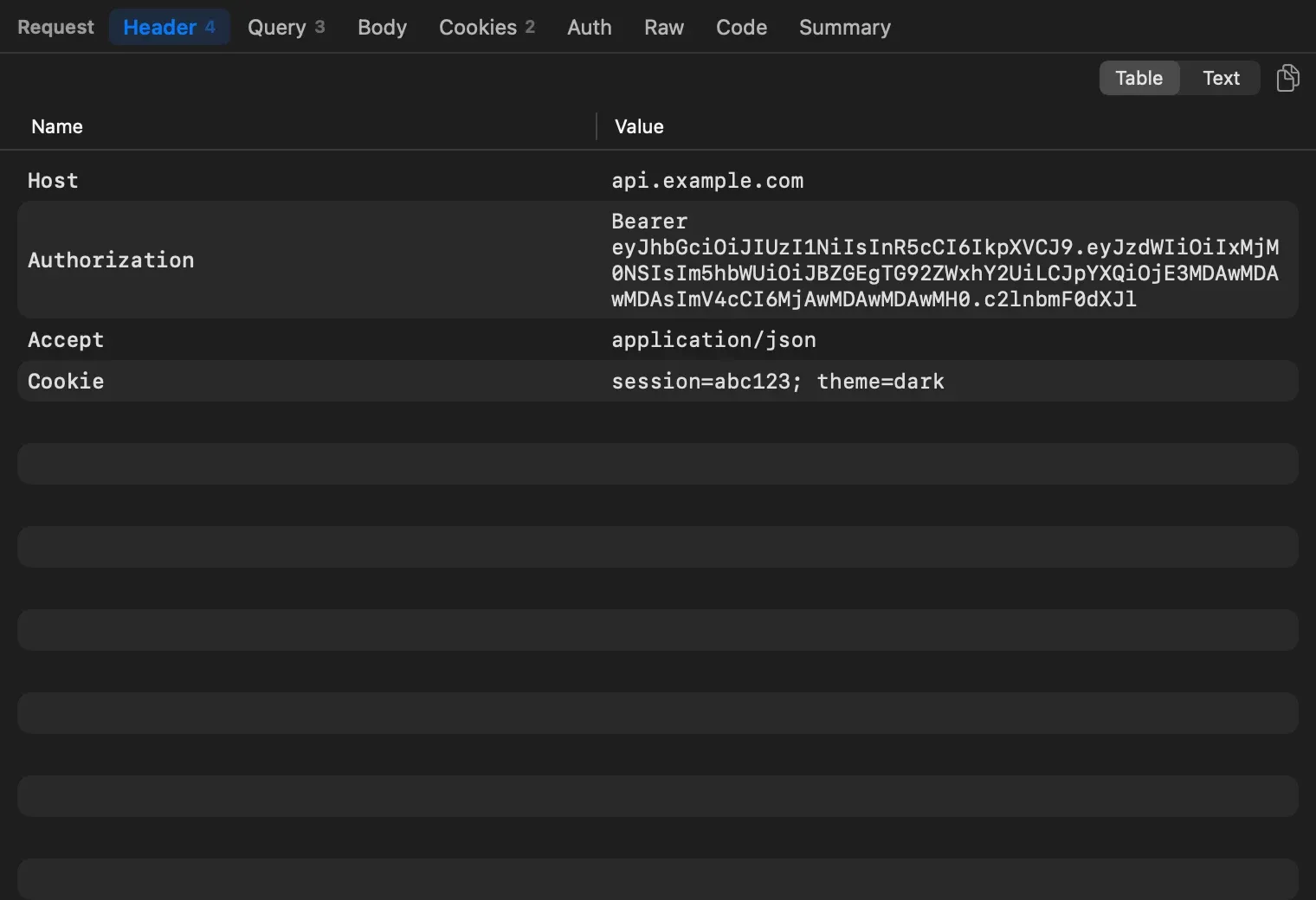Screen dimensions: 1316x900
Task: Switch to Table view
Action: click(1139, 78)
